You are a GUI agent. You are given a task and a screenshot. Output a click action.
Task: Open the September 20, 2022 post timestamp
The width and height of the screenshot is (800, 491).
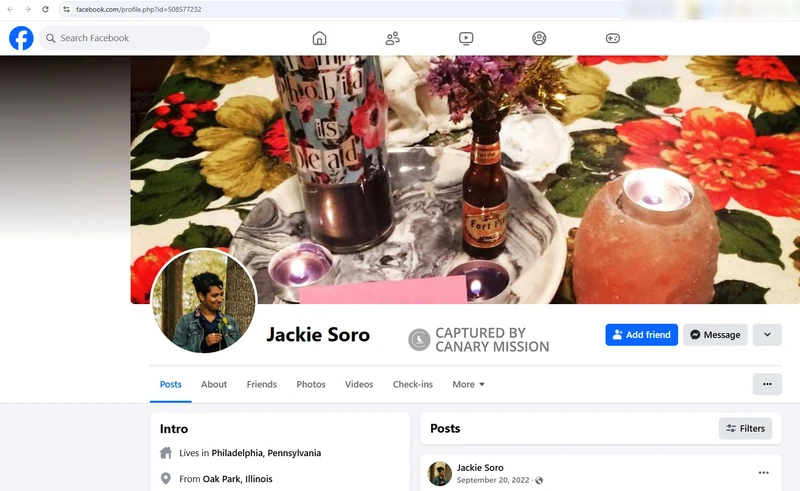click(x=493, y=480)
